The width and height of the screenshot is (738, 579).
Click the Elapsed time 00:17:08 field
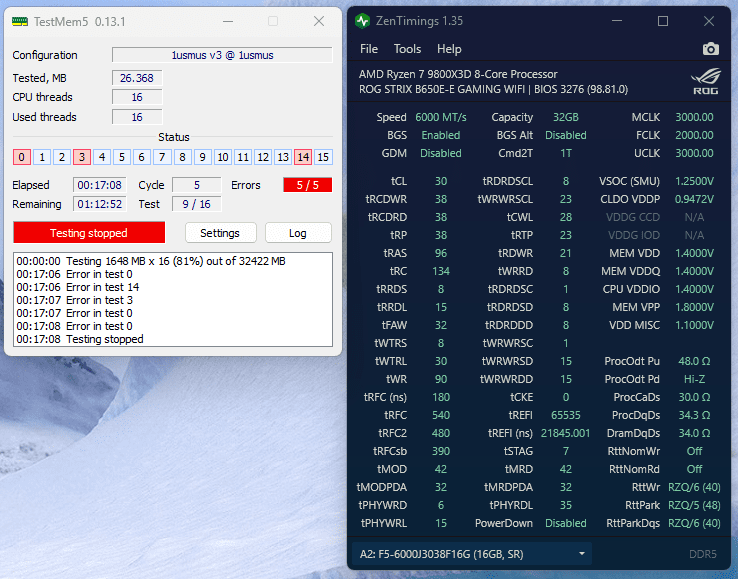[x=99, y=185]
